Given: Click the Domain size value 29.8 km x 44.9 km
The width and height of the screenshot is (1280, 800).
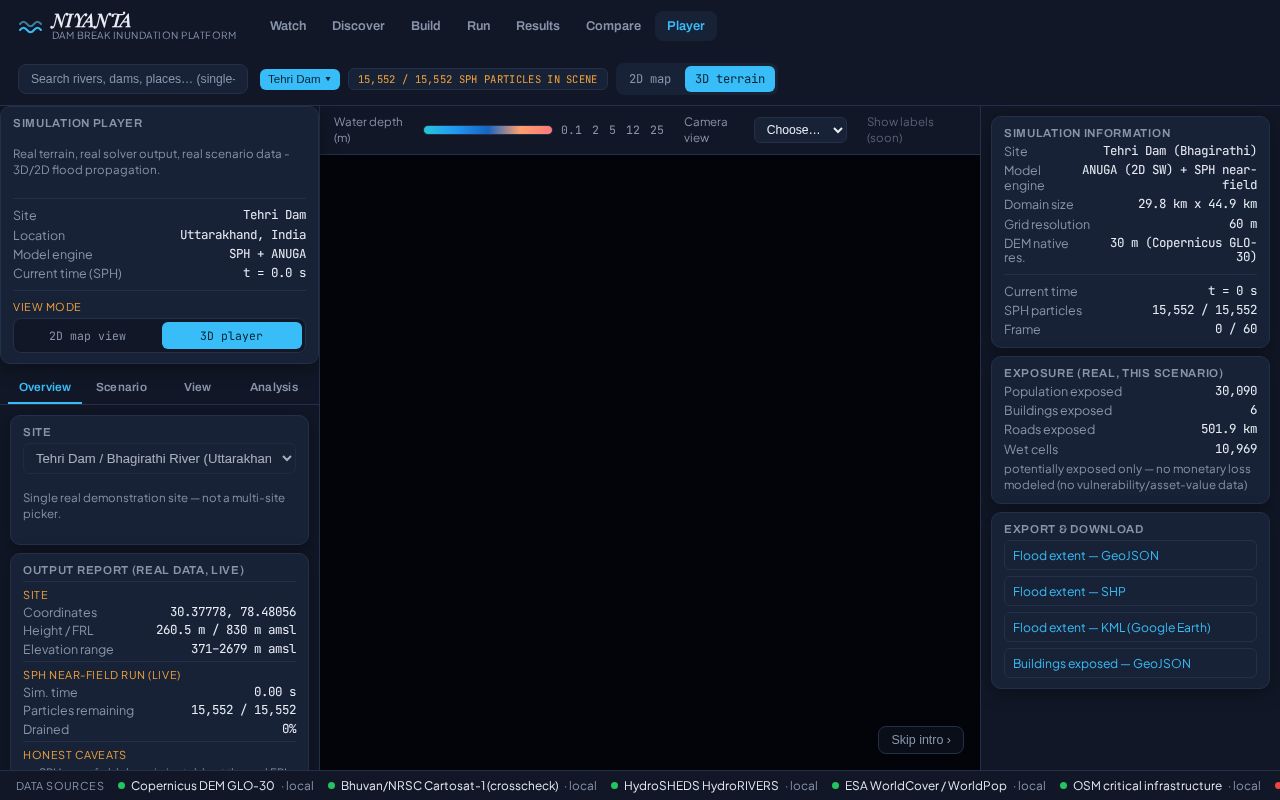Looking at the screenshot, I should click(1197, 204).
